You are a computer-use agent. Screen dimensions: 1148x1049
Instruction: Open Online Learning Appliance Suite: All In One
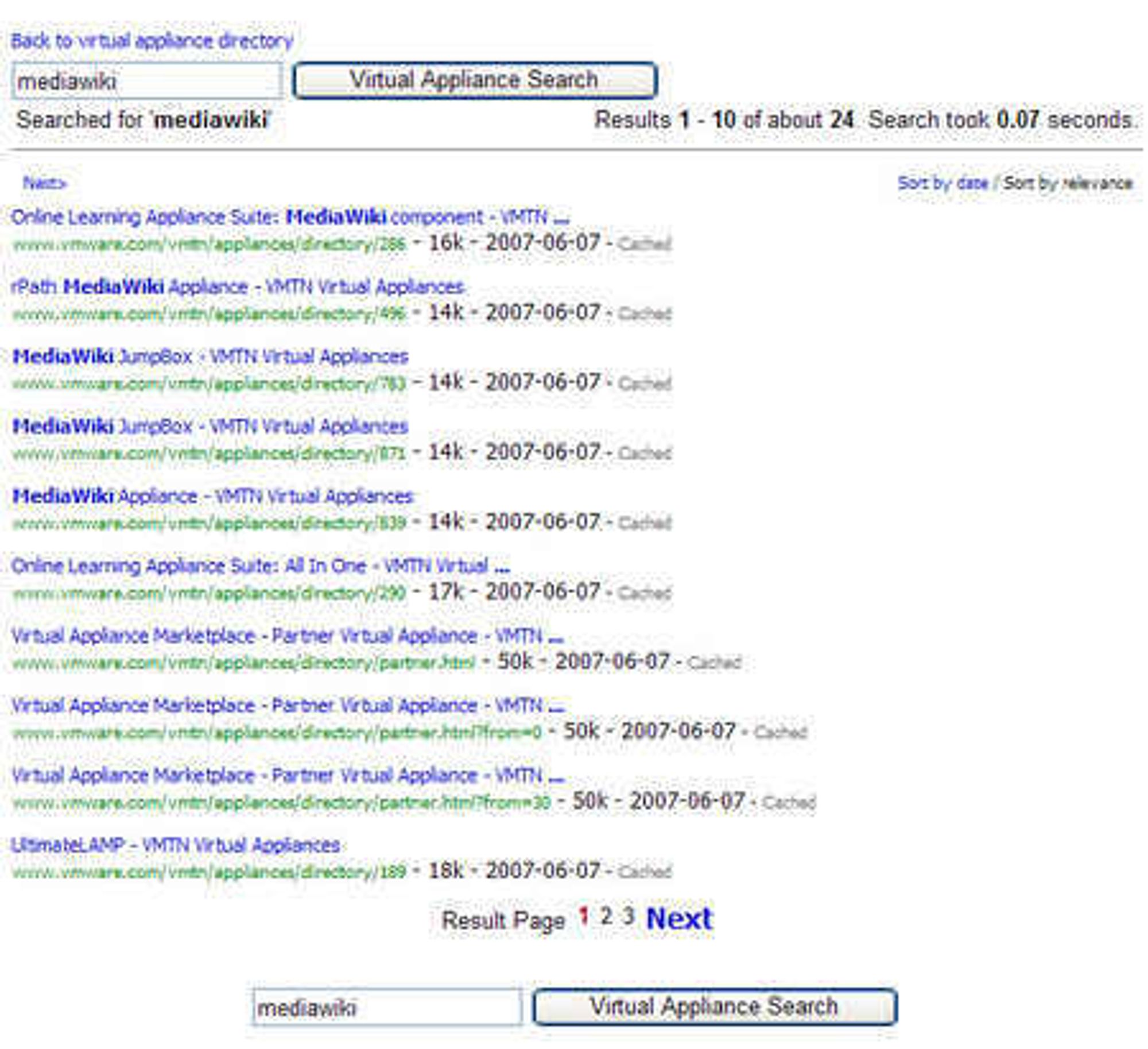click(260, 566)
